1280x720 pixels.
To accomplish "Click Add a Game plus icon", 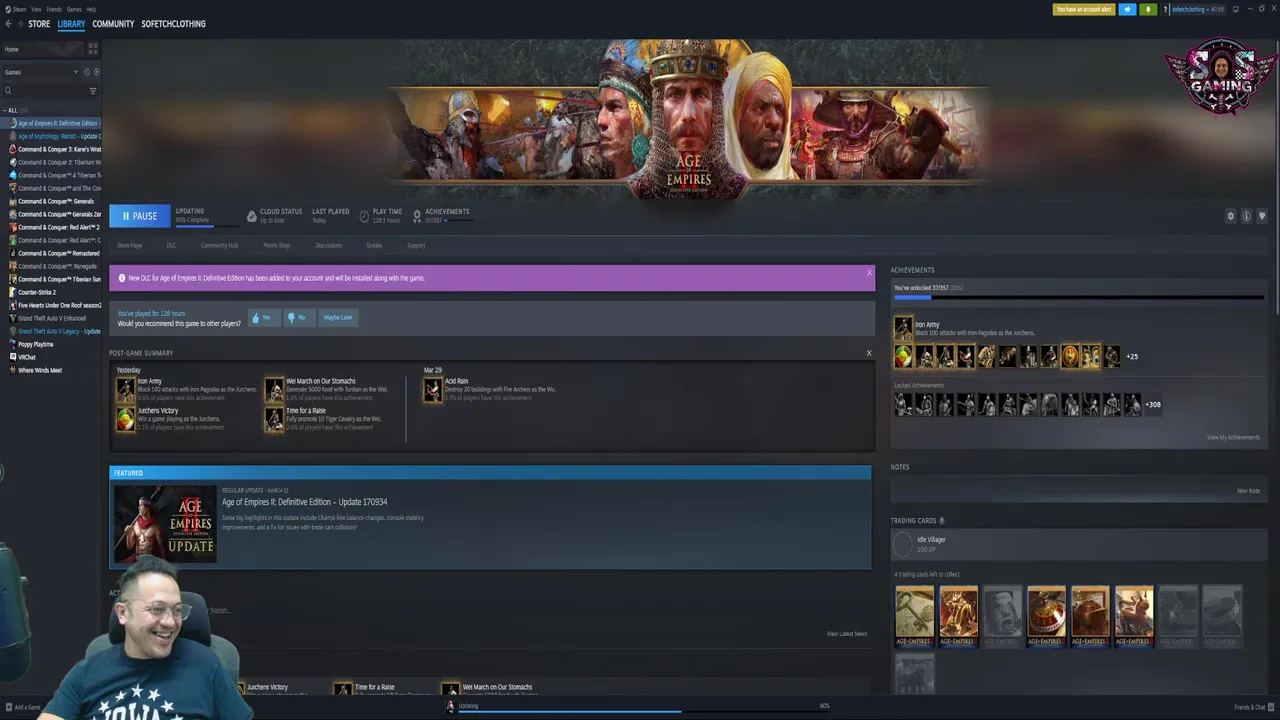I will 8,707.
